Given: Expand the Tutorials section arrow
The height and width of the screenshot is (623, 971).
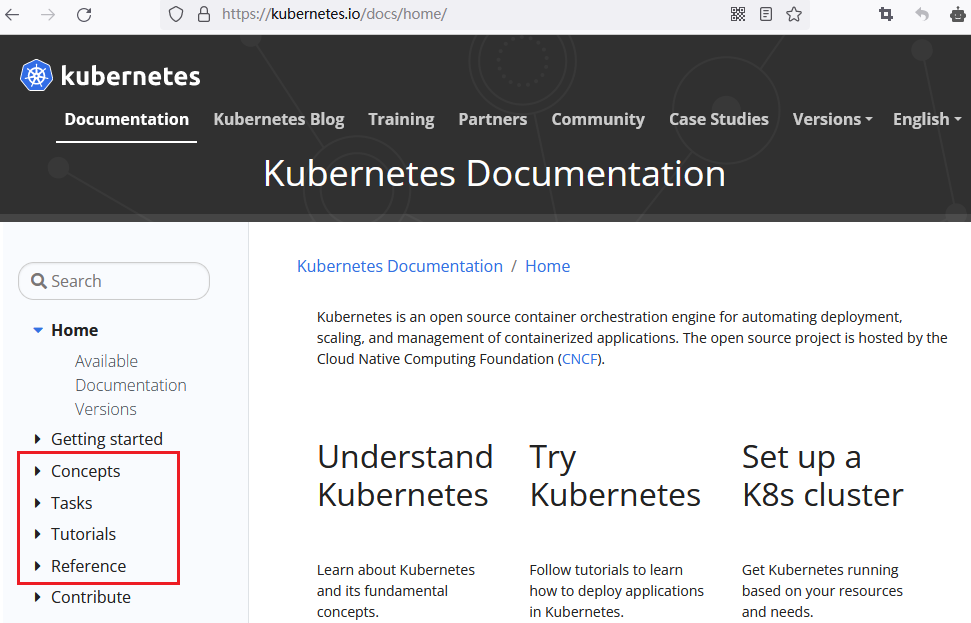Looking at the screenshot, I should pos(38,534).
